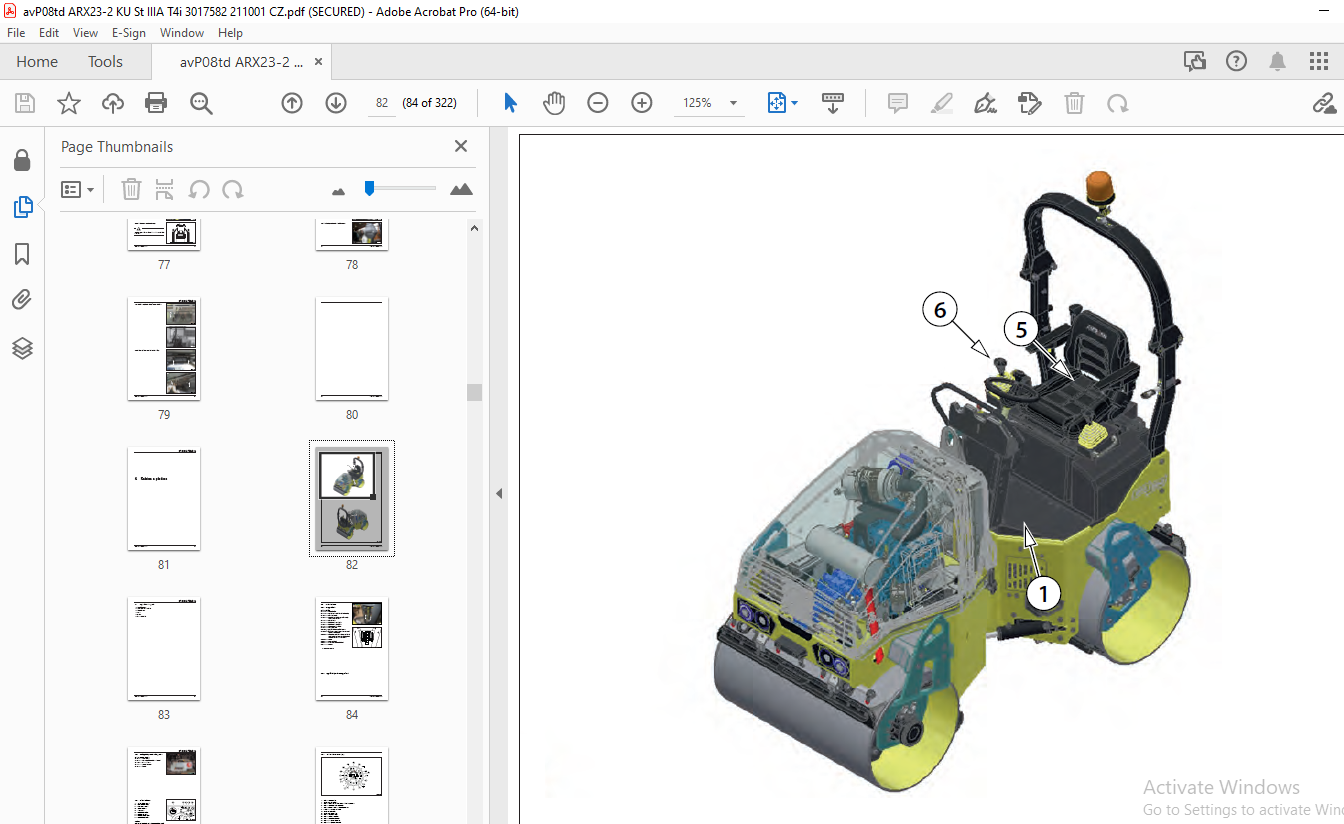This screenshot has height=824, width=1344.
Task: Activate the Hand pan tool
Action: 554,103
